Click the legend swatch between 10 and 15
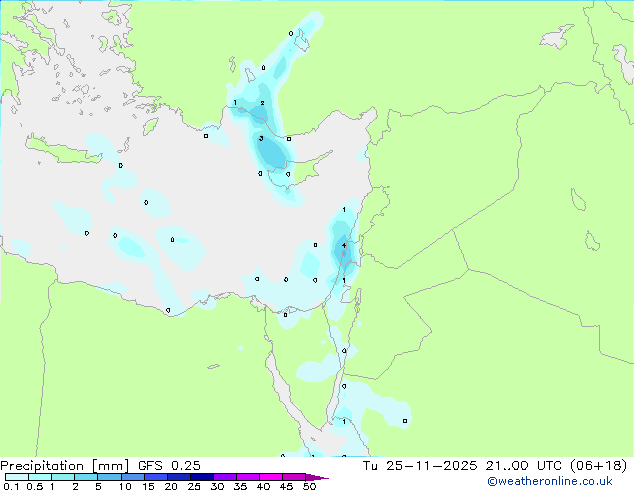Screen dimensions: 634x490 click(132, 477)
